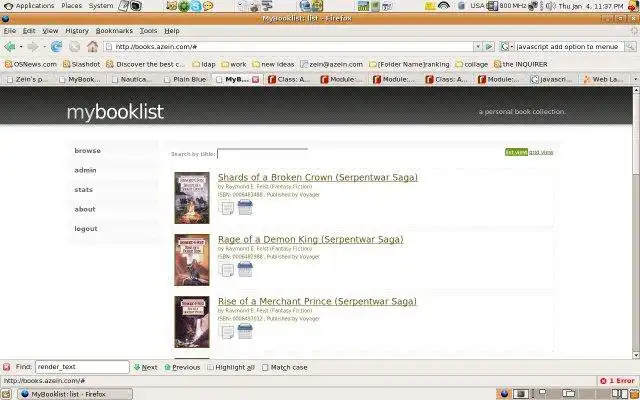Image resolution: width=640 pixels, height=400 pixels.
Task: Click the grey forward arrow button
Action: pyautogui.click(x=32, y=47)
